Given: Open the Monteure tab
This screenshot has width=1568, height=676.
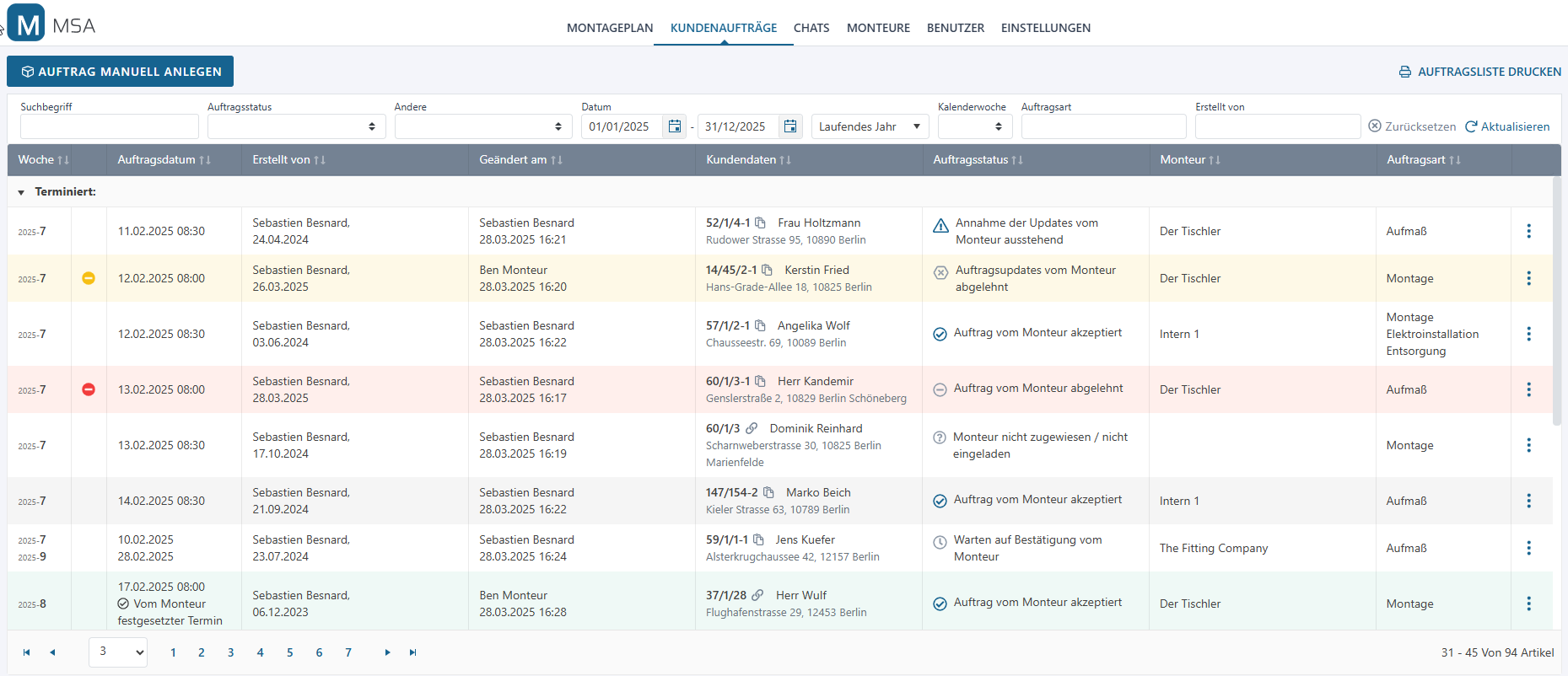Looking at the screenshot, I should pos(878,28).
